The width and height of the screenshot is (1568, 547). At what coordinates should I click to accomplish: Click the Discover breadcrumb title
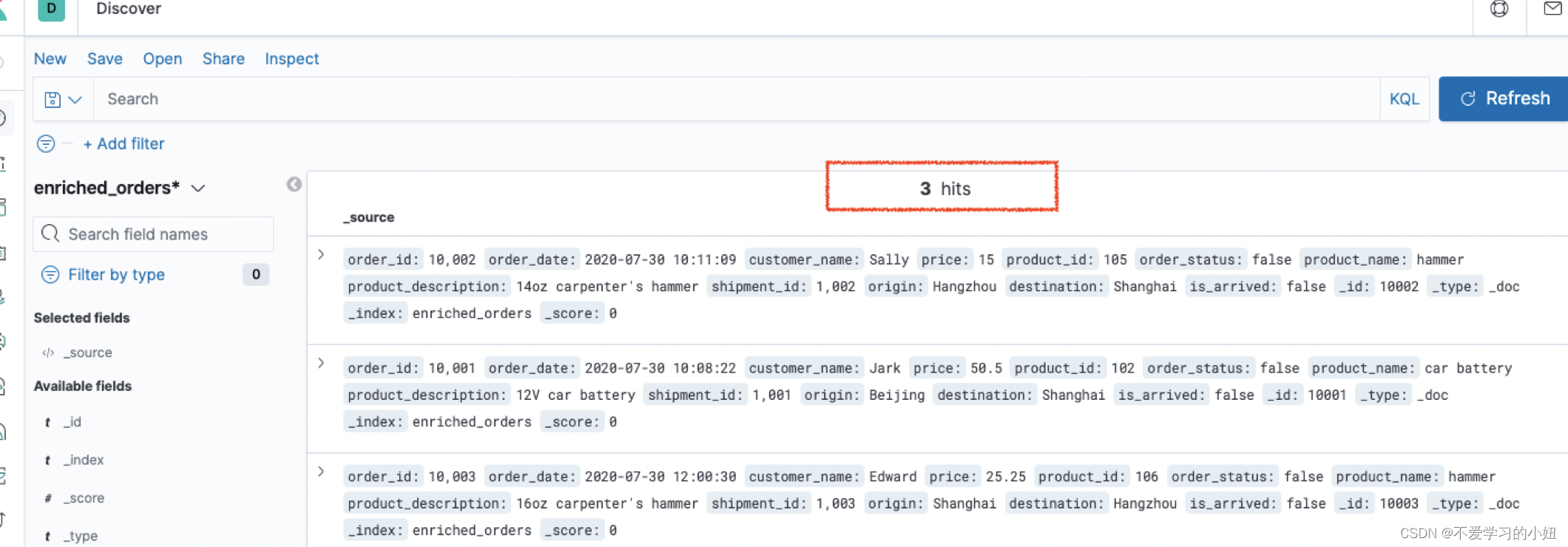click(129, 9)
